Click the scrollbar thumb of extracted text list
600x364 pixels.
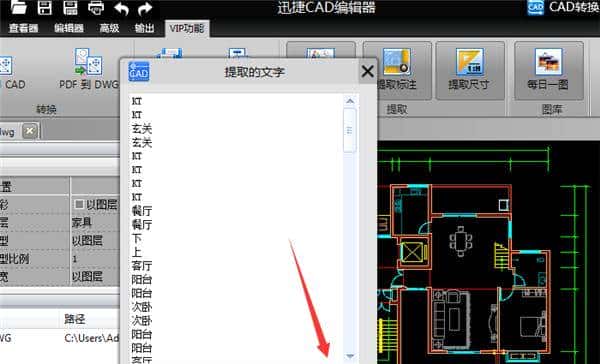(350, 130)
